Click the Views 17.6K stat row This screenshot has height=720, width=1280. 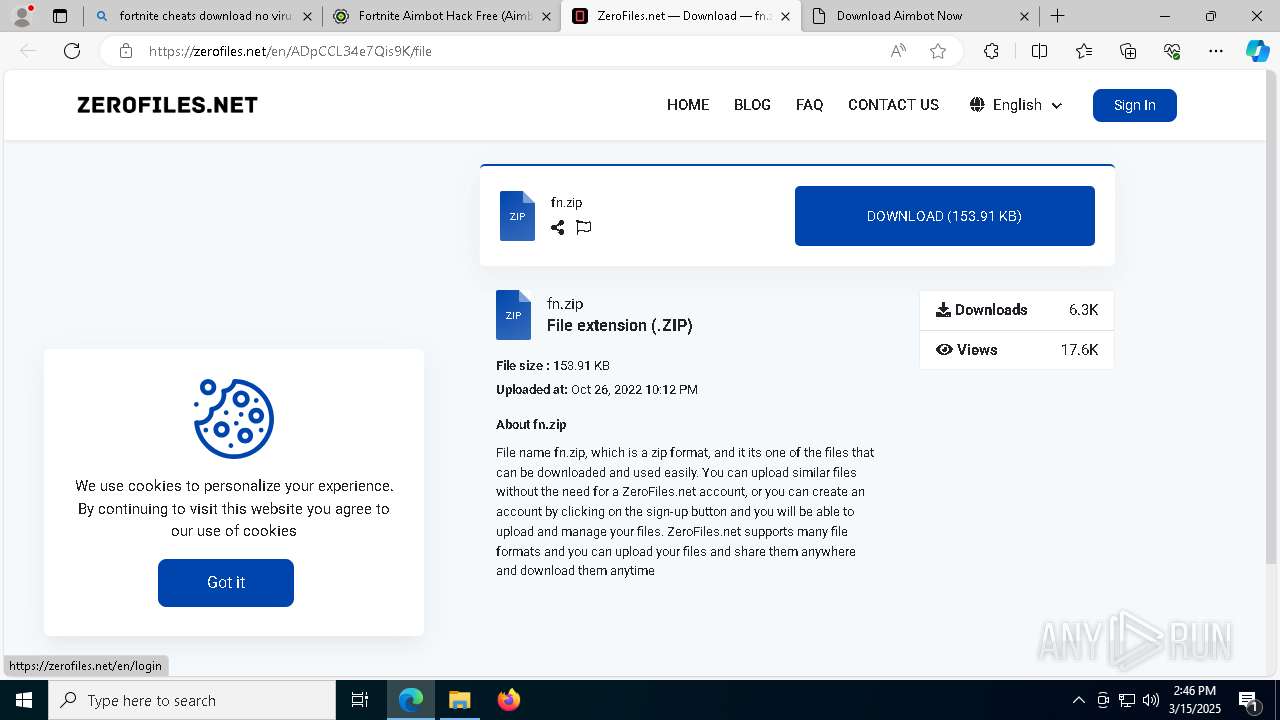coord(1016,350)
